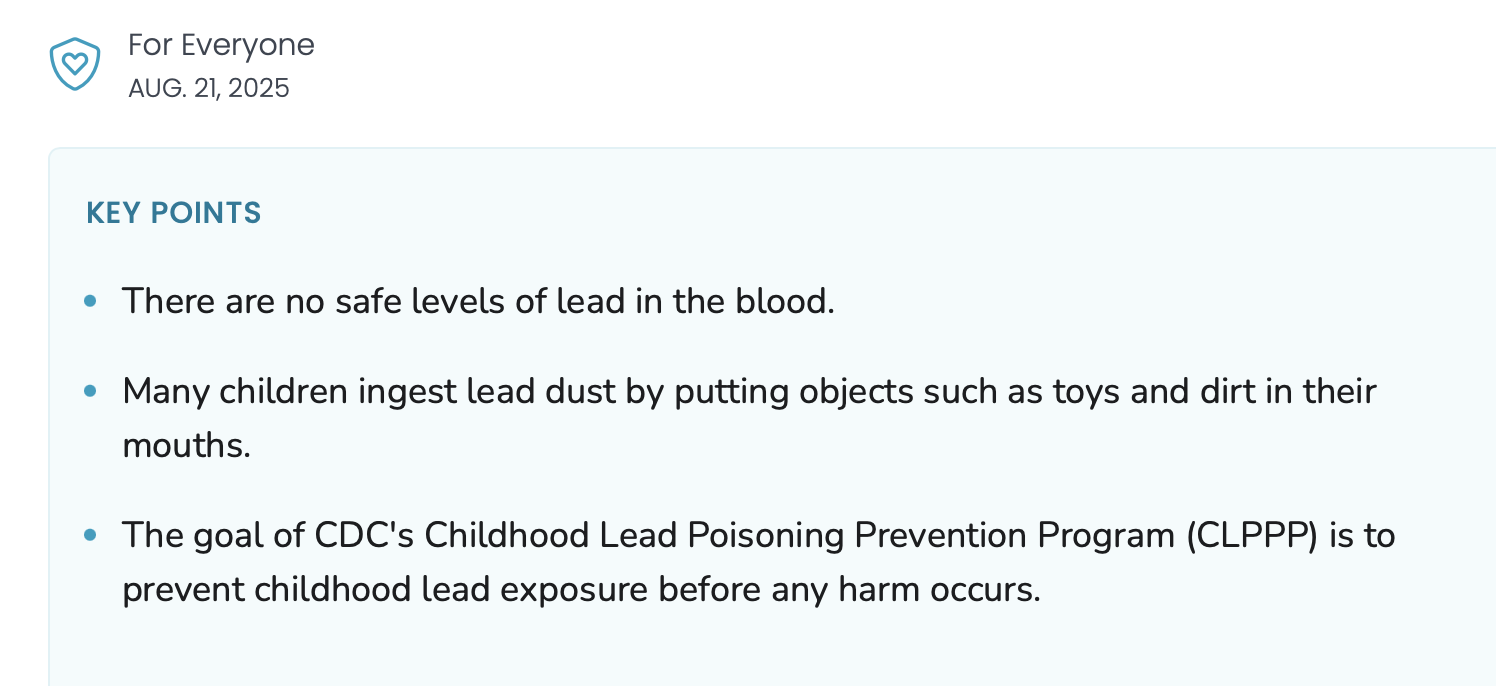Click the bullet dot before "Many children ingest"

pos(91,391)
